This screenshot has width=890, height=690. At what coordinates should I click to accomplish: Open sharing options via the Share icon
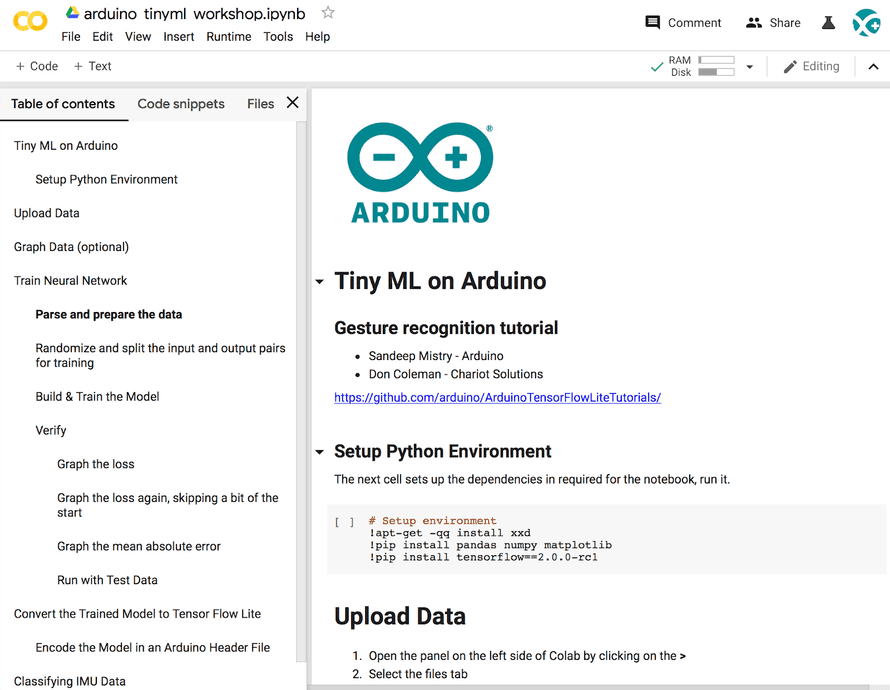point(773,22)
